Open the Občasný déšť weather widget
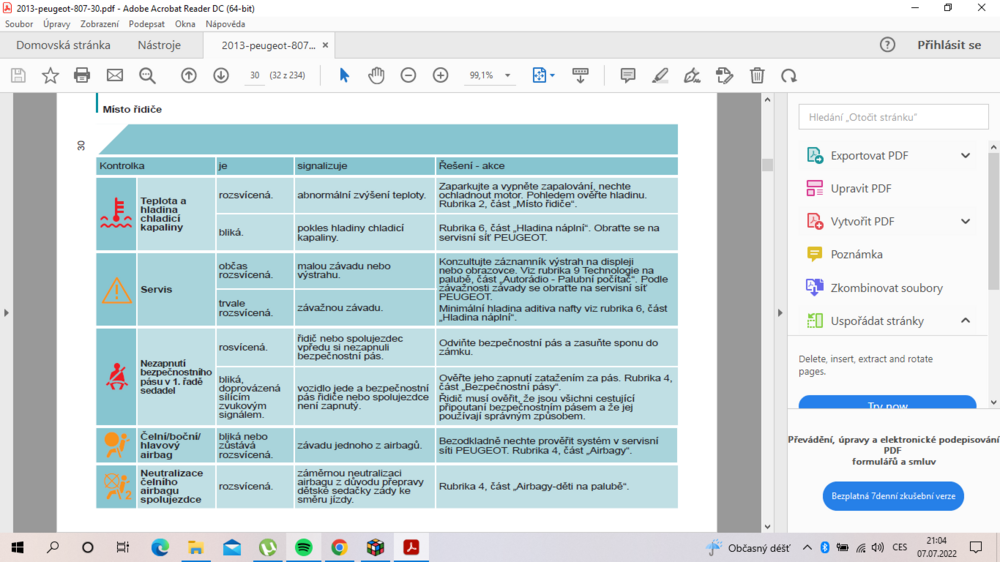 [748, 548]
